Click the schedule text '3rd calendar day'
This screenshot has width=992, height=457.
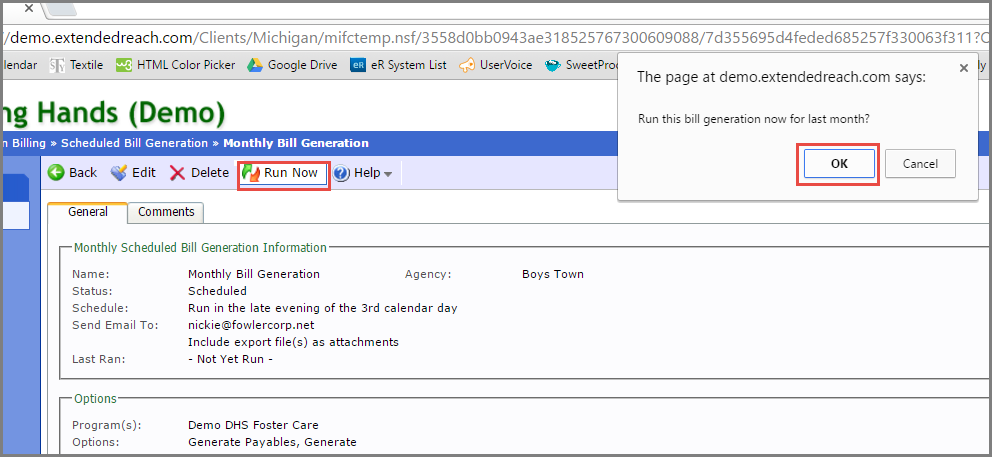[x=409, y=308]
